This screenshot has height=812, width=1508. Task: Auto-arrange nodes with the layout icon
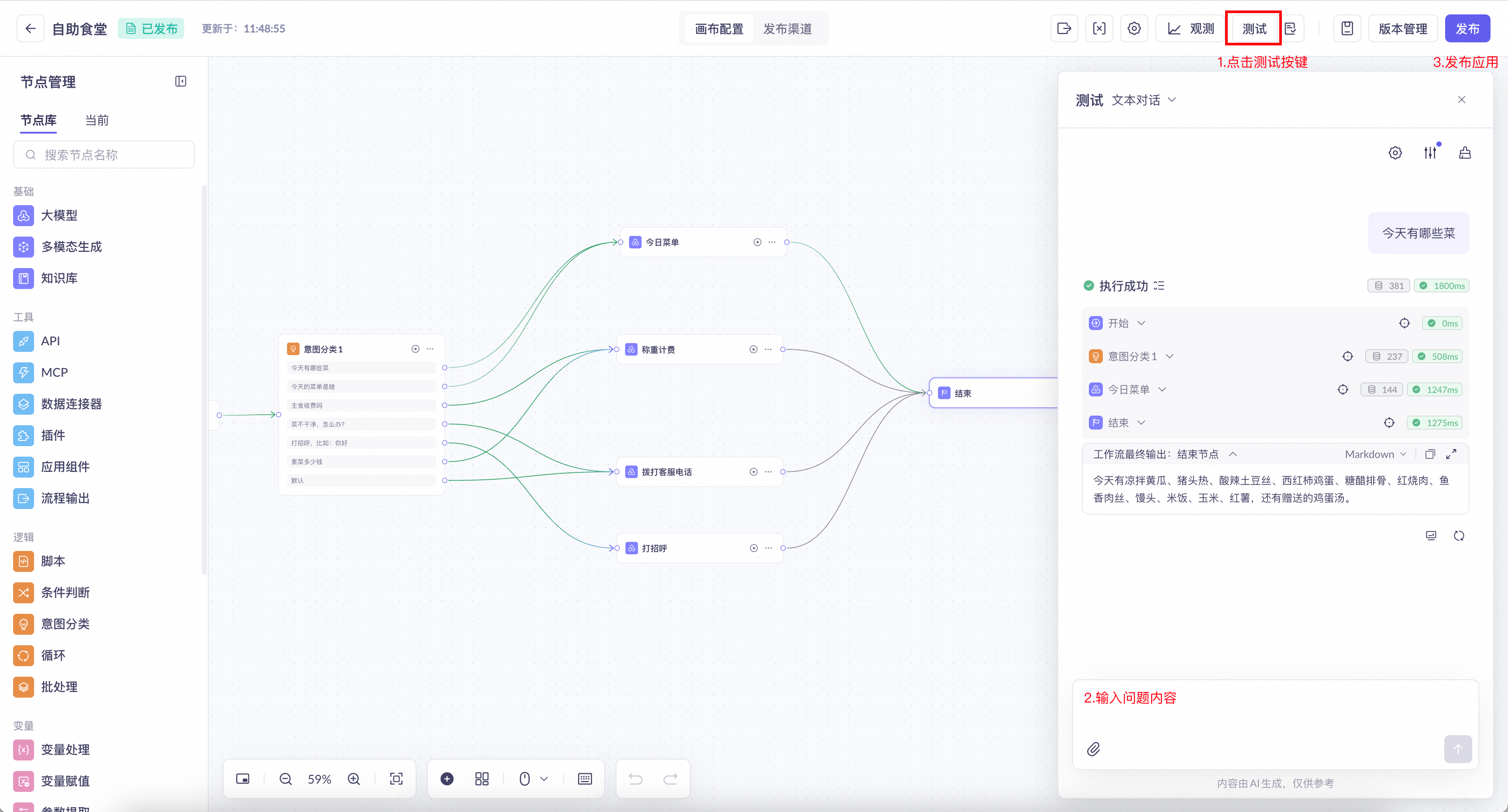[482, 779]
